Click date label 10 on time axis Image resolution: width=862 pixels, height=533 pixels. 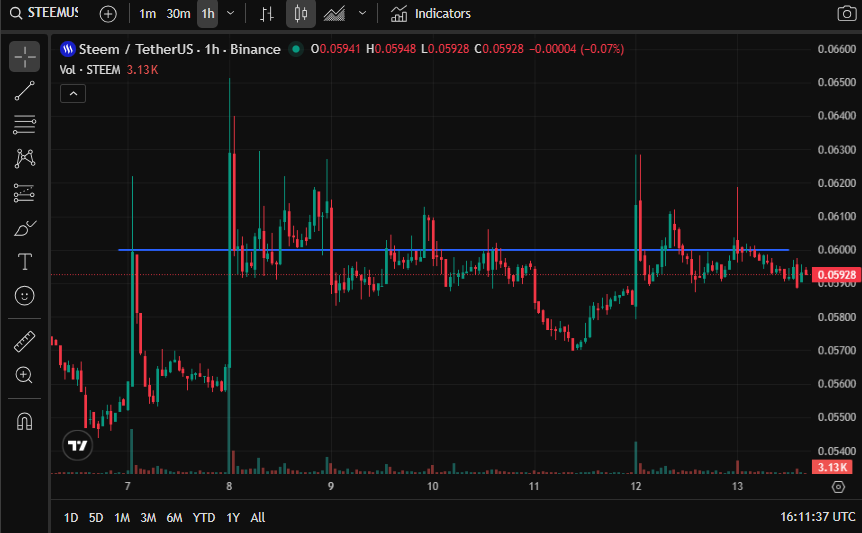pos(433,486)
